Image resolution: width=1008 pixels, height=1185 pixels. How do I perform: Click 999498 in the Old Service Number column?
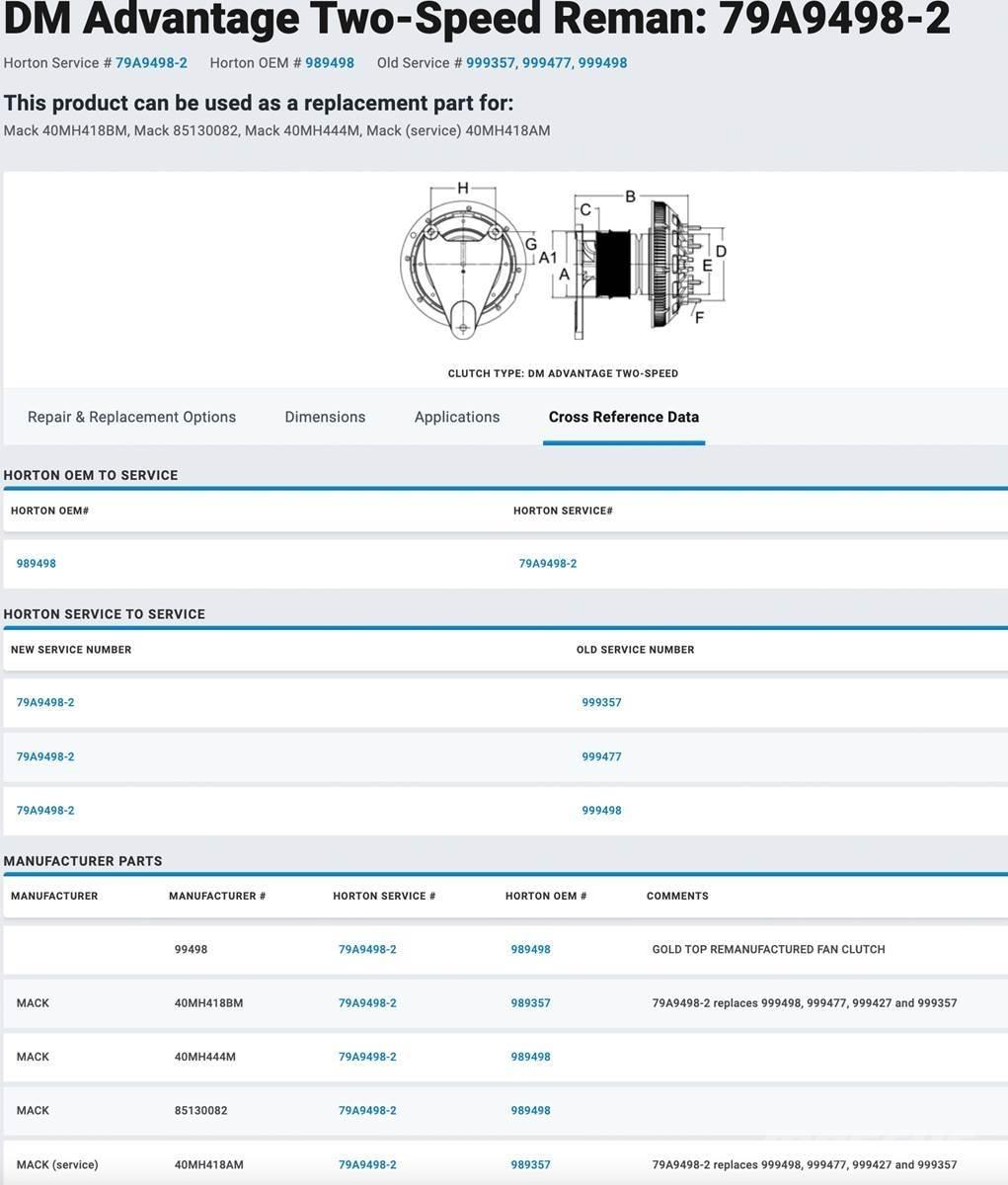pyautogui.click(x=601, y=811)
